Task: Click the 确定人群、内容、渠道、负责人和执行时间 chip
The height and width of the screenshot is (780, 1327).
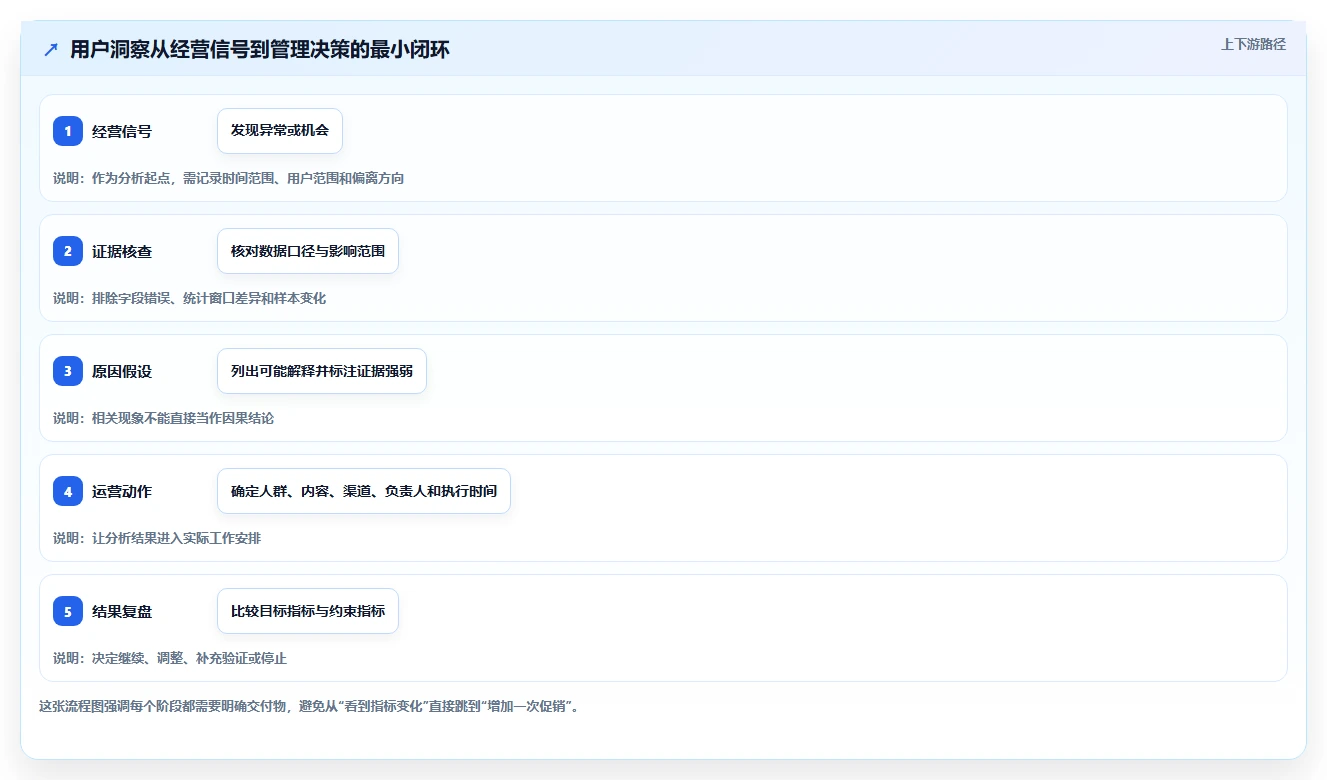Action: coord(364,491)
